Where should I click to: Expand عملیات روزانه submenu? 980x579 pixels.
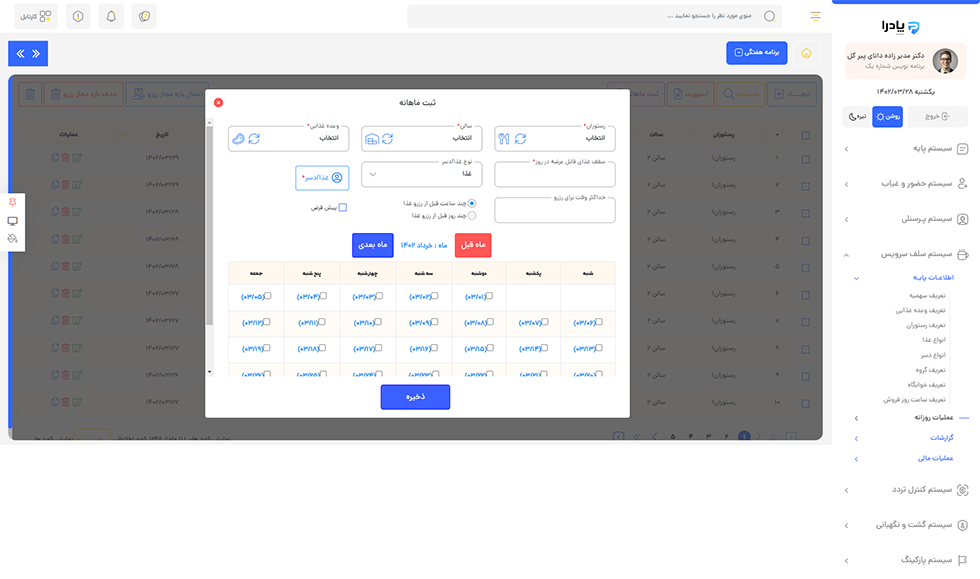[x=856, y=418]
